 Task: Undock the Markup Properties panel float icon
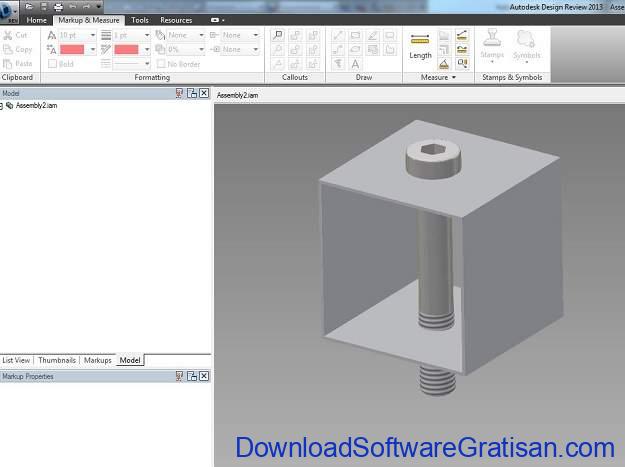[192, 376]
